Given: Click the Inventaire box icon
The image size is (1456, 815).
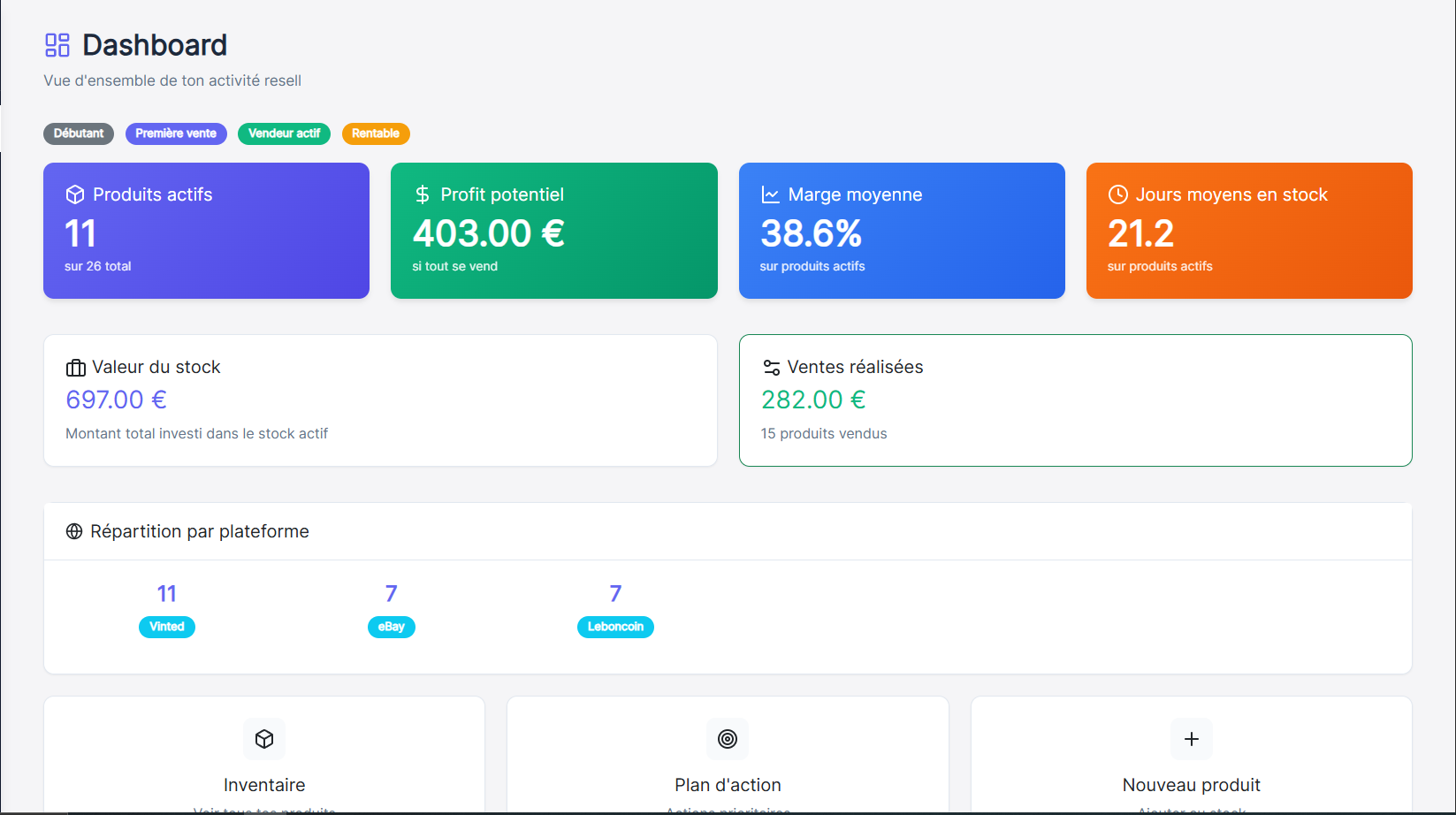Looking at the screenshot, I should pos(264,739).
